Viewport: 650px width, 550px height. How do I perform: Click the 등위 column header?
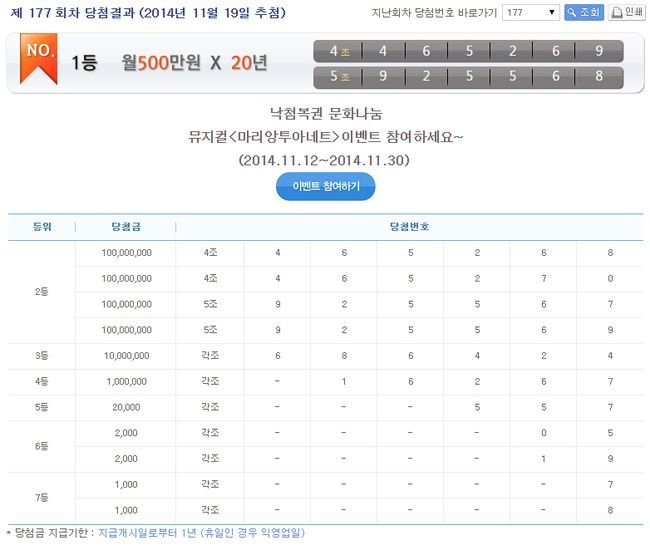click(41, 227)
